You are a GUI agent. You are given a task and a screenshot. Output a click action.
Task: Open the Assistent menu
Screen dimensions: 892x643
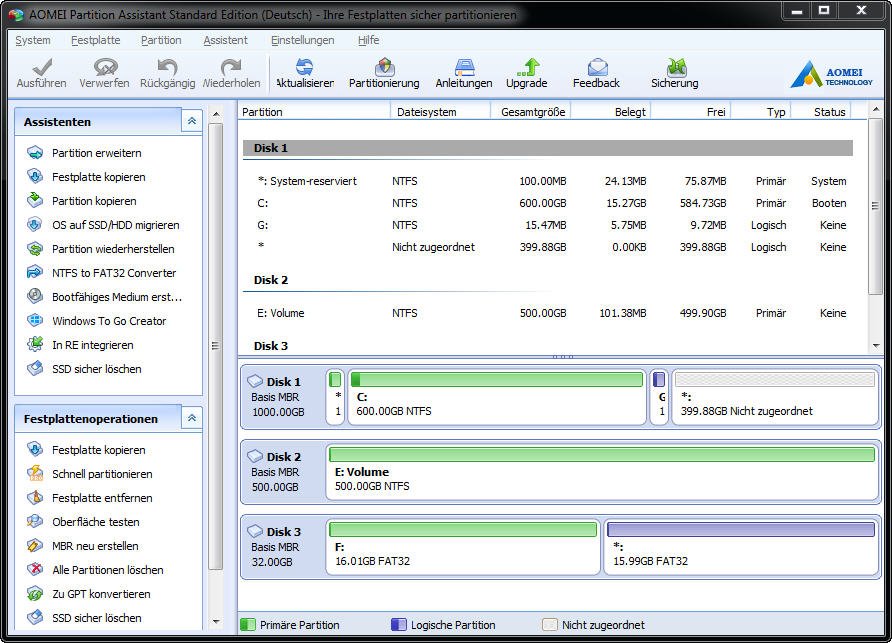point(225,40)
